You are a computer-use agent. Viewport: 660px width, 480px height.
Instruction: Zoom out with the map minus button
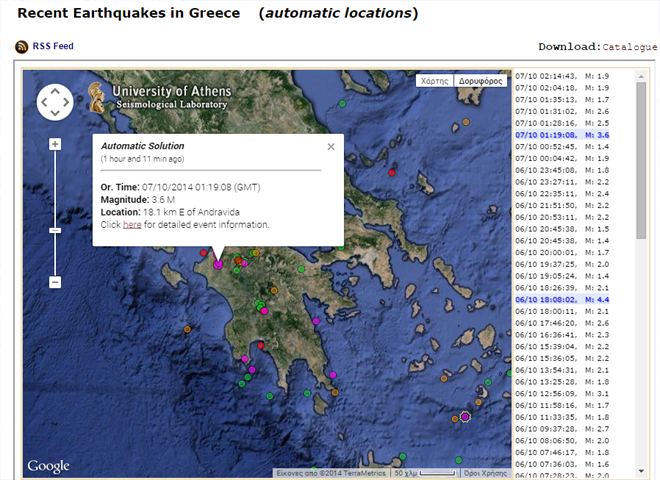pos(55,282)
